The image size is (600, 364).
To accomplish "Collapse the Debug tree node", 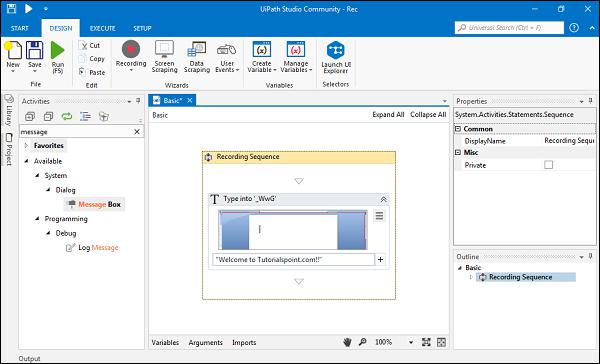I will 48,233.
